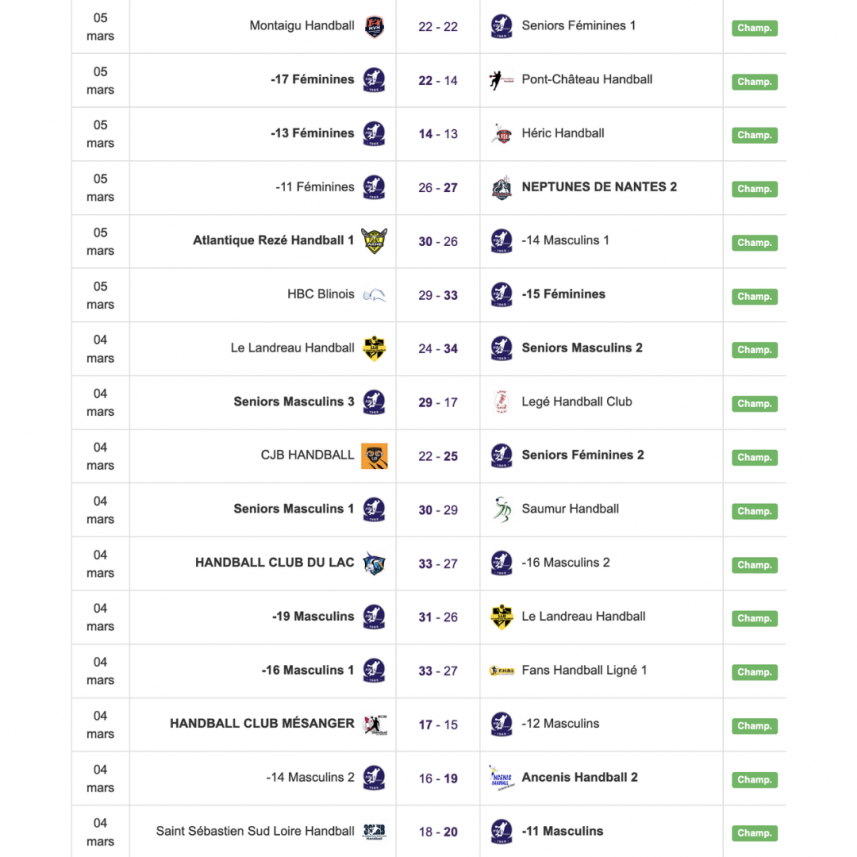Open the 22 - 22 score link
Image resolution: width=857 pixels, height=857 pixels.
[x=437, y=25]
